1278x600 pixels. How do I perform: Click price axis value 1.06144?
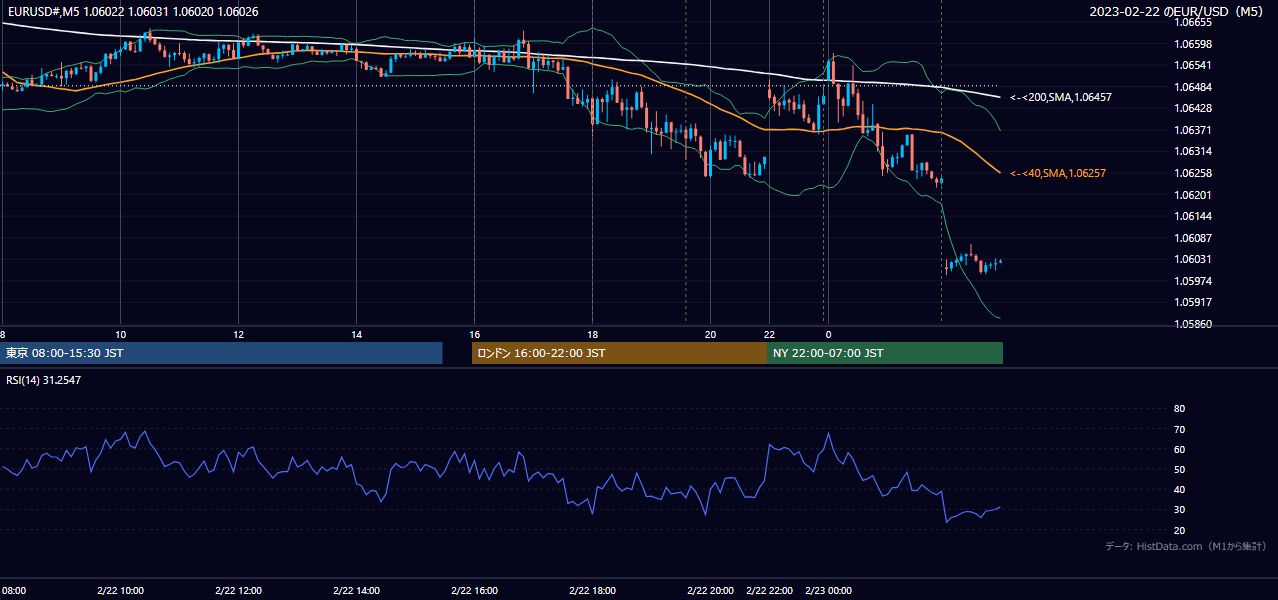pyautogui.click(x=1192, y=216)
